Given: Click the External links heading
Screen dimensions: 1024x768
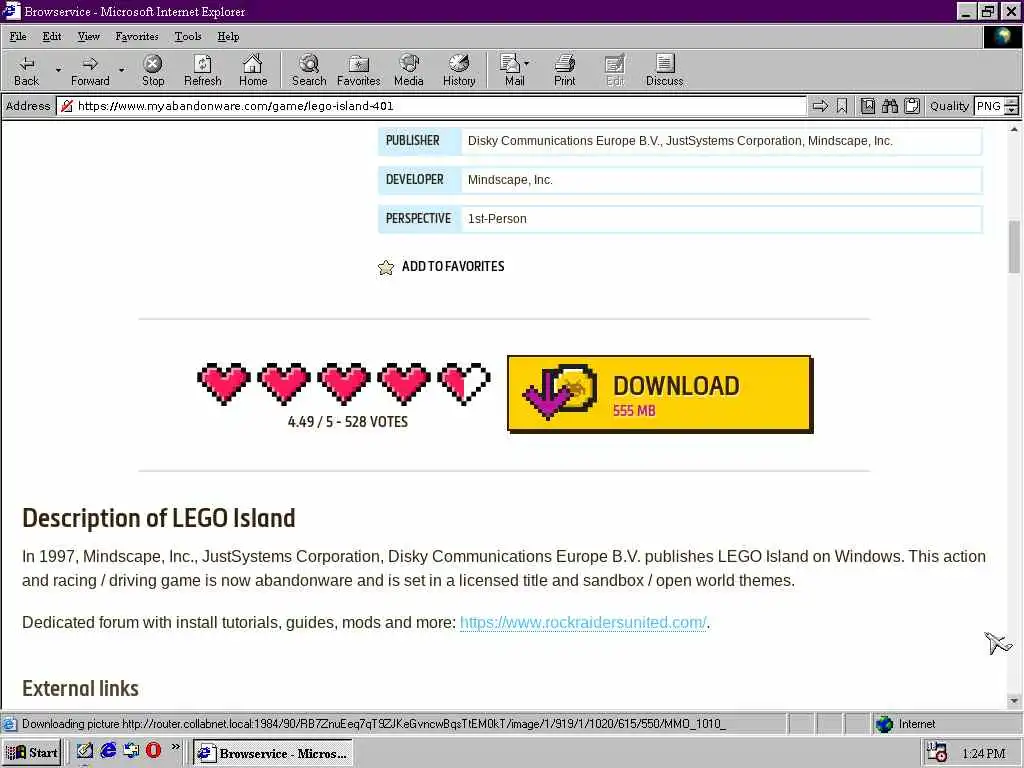Looking at the screenshot, I should pos(80,688).
